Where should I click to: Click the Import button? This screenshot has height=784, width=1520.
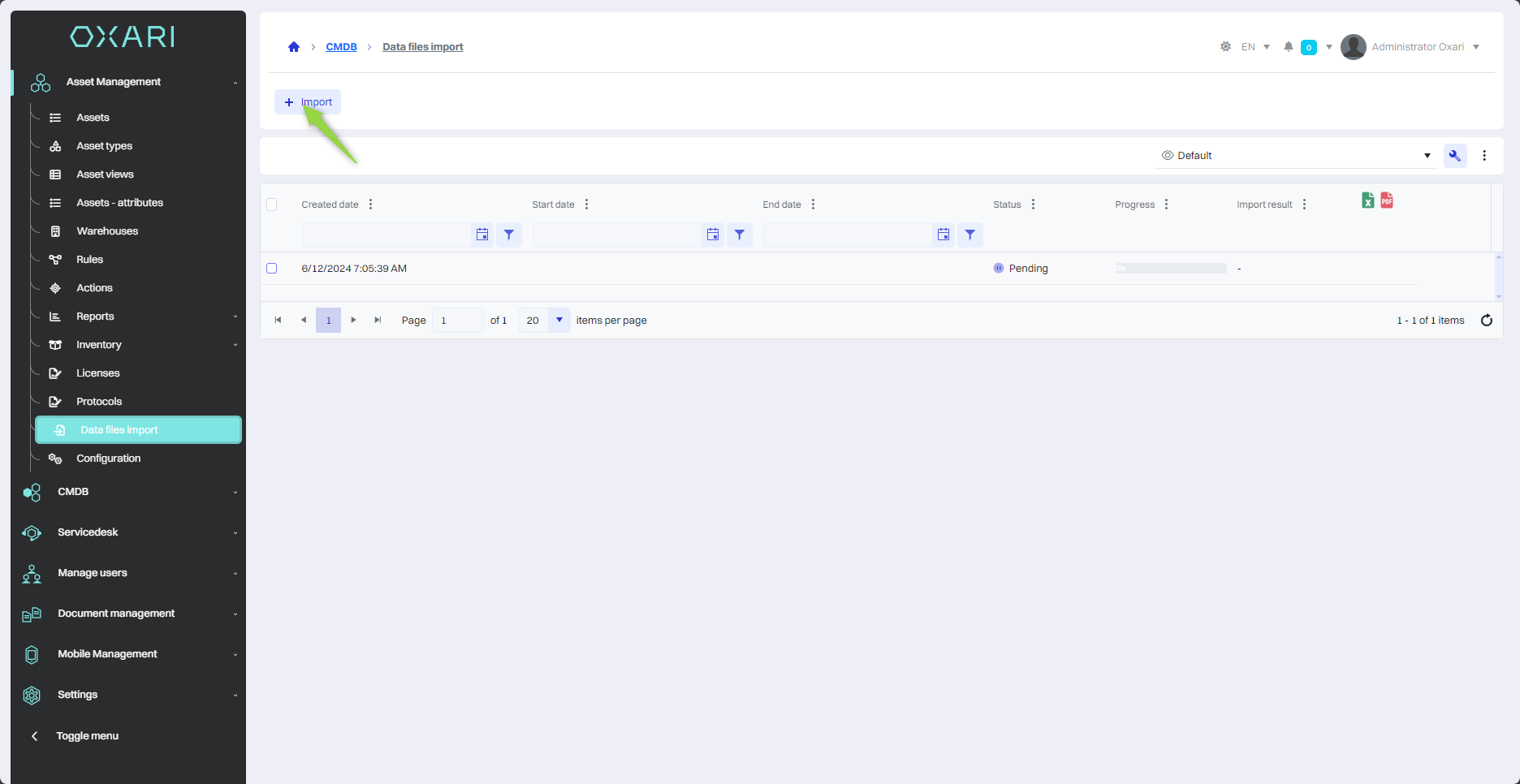(308, 102)
